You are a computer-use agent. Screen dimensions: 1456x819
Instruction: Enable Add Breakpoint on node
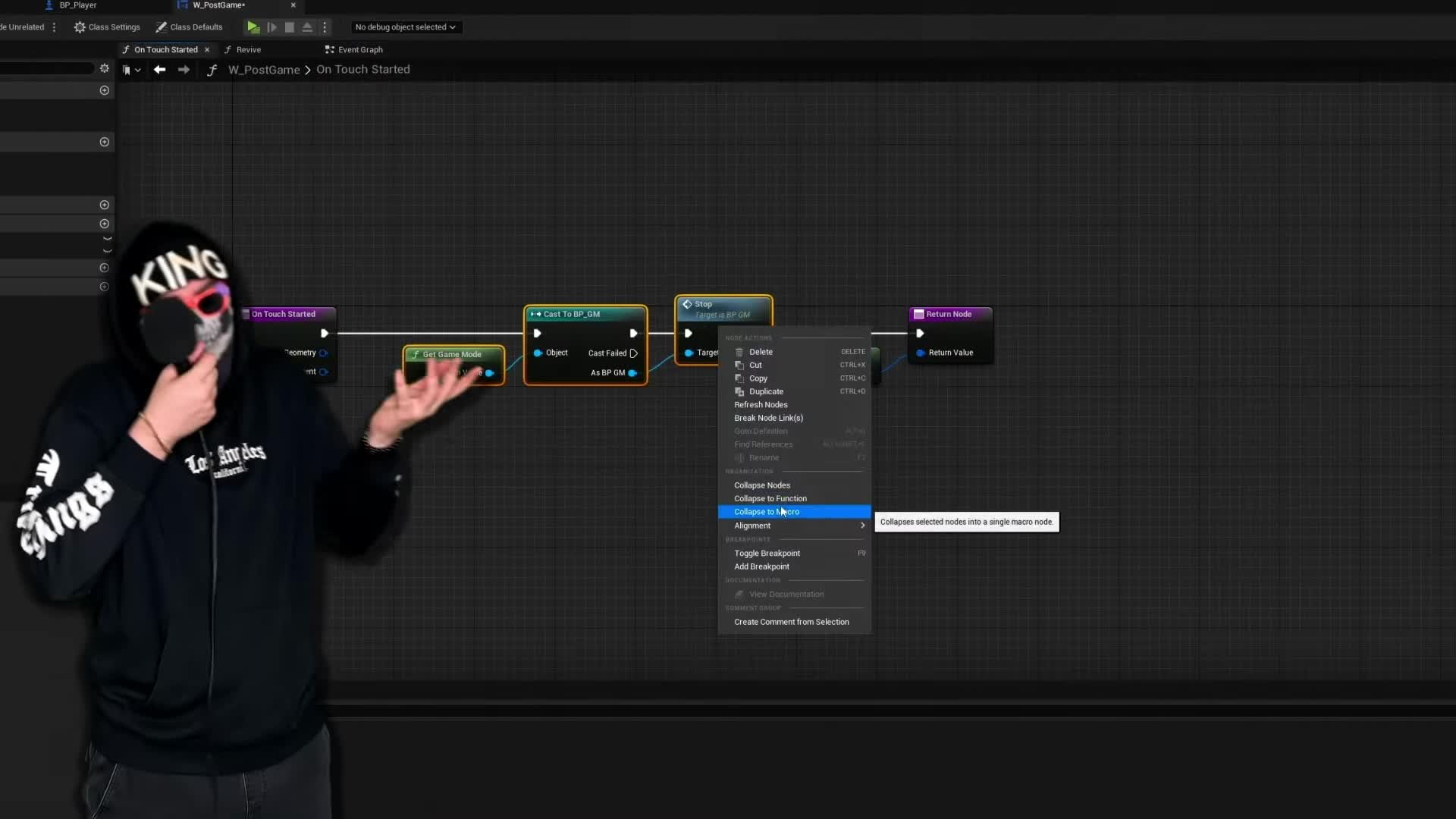coord(762,566)
